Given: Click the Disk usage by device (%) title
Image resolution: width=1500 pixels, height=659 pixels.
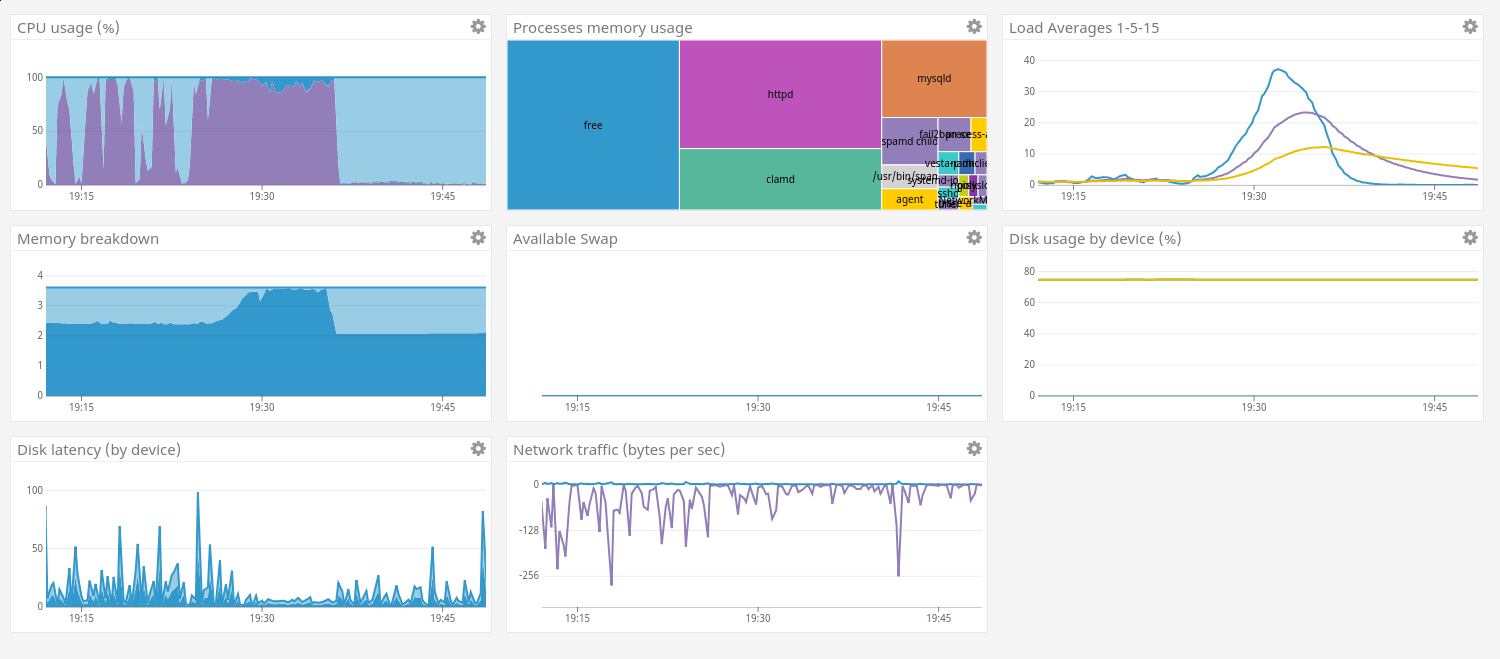Looking at the screenshot, I should (1095, 239).
